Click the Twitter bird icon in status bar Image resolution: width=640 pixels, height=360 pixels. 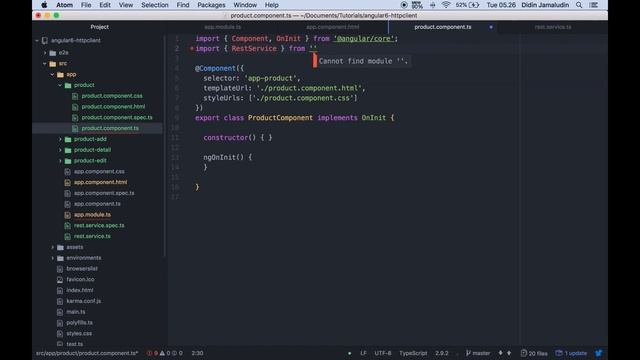pyautogui.click(x=599, y=353)
